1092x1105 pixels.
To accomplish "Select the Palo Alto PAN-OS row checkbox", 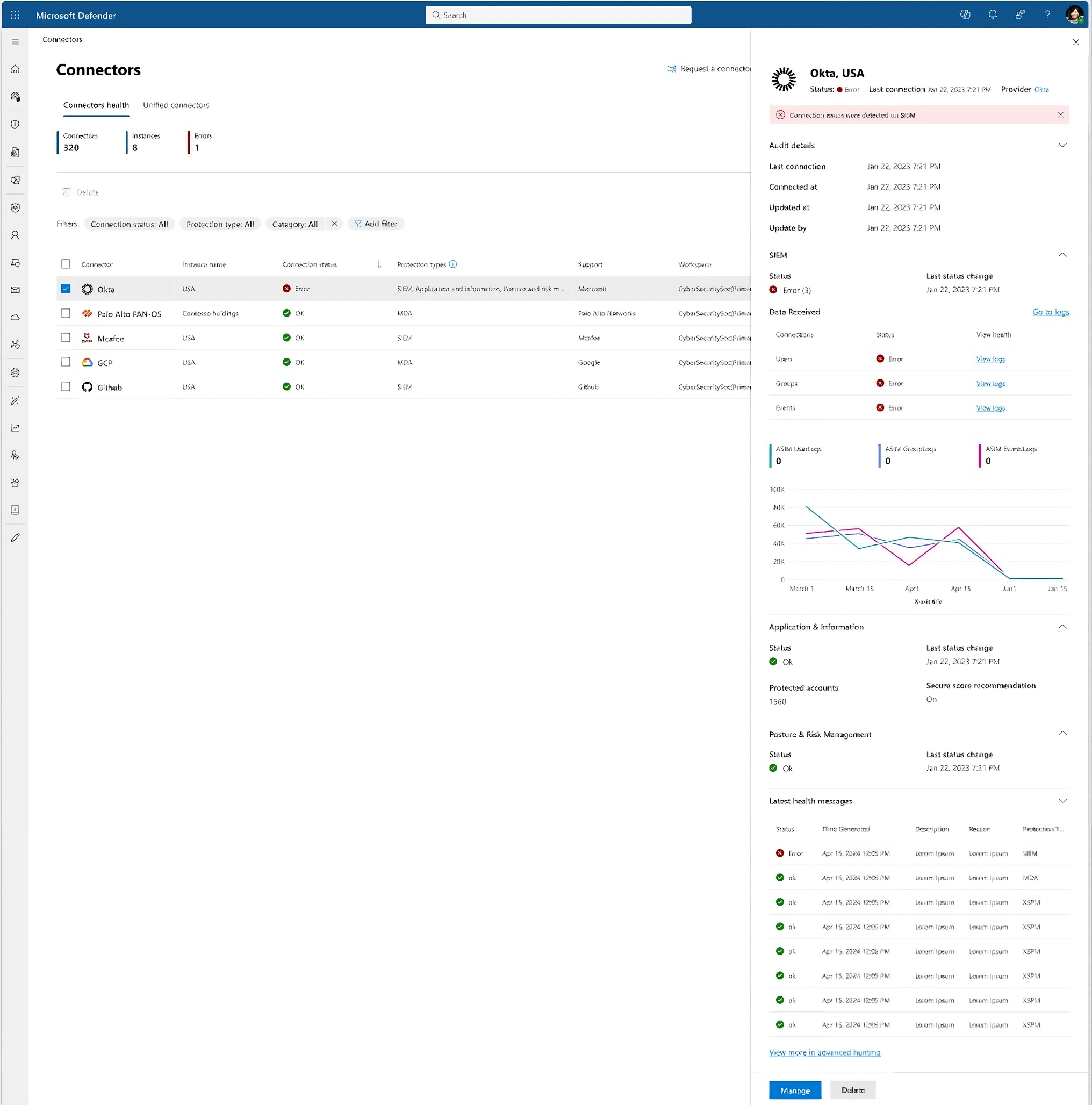I will click(65, 313).
